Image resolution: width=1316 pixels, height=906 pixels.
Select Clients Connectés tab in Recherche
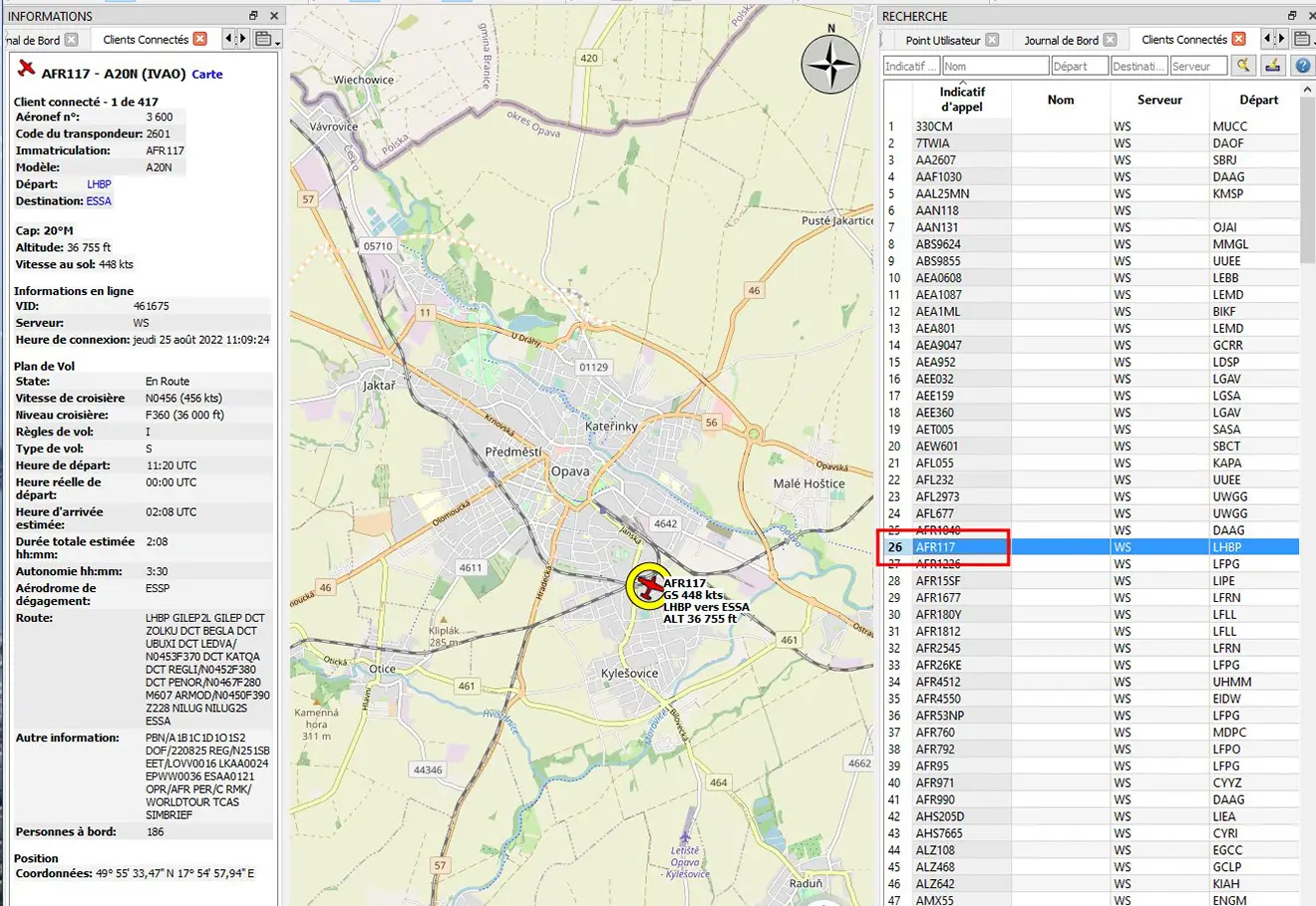[1183, 39]
